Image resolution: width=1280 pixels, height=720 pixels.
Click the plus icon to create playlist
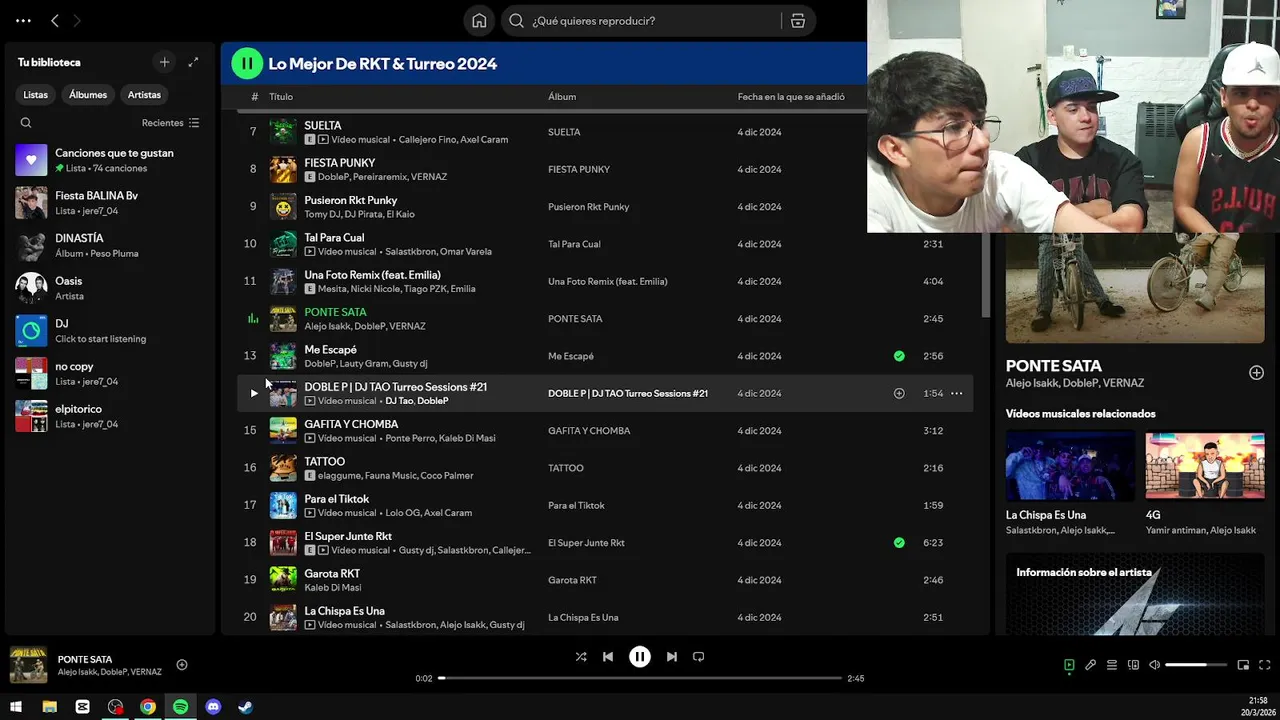point(165,62)
